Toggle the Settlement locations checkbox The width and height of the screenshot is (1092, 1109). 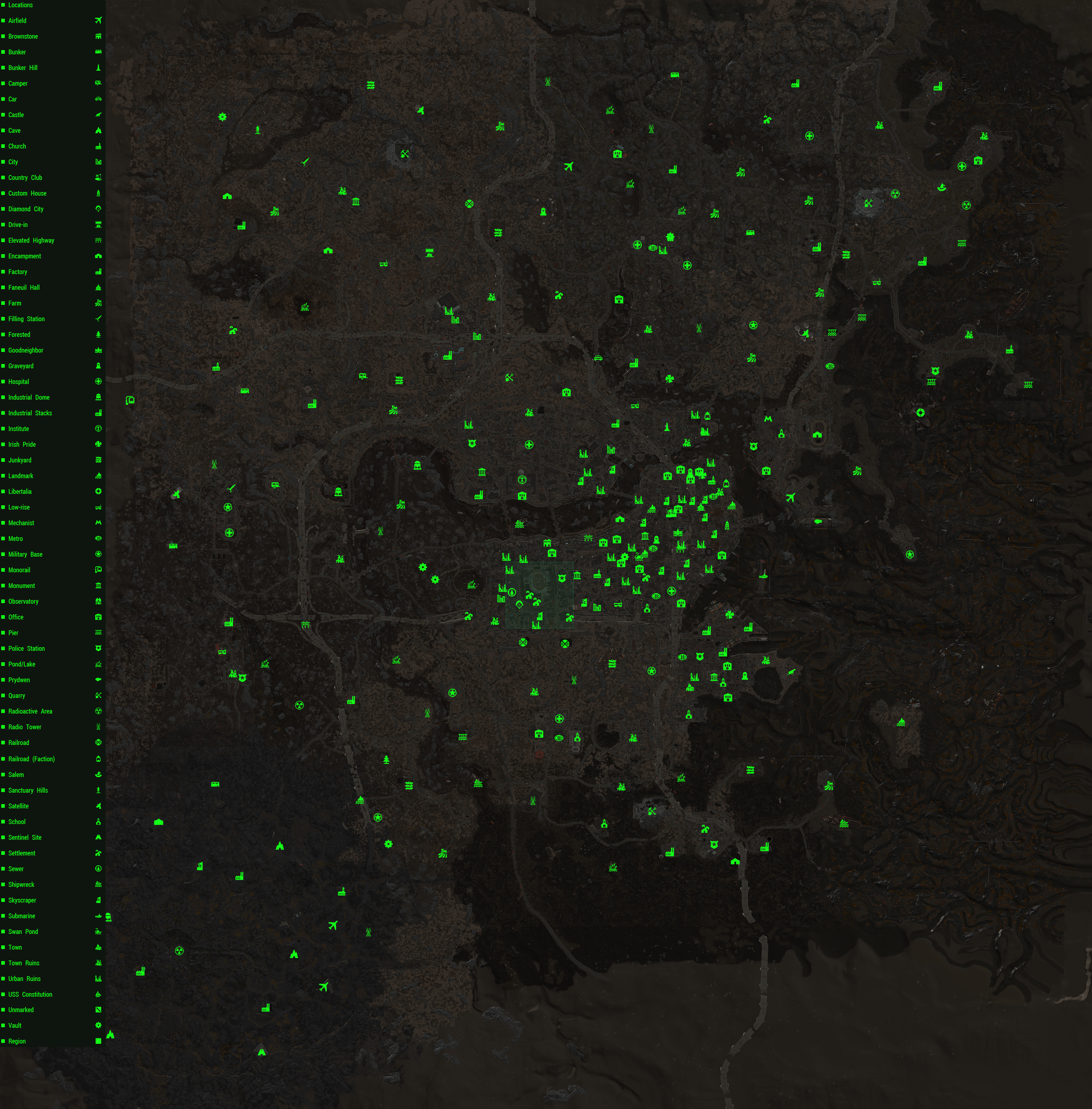(3, 853)
